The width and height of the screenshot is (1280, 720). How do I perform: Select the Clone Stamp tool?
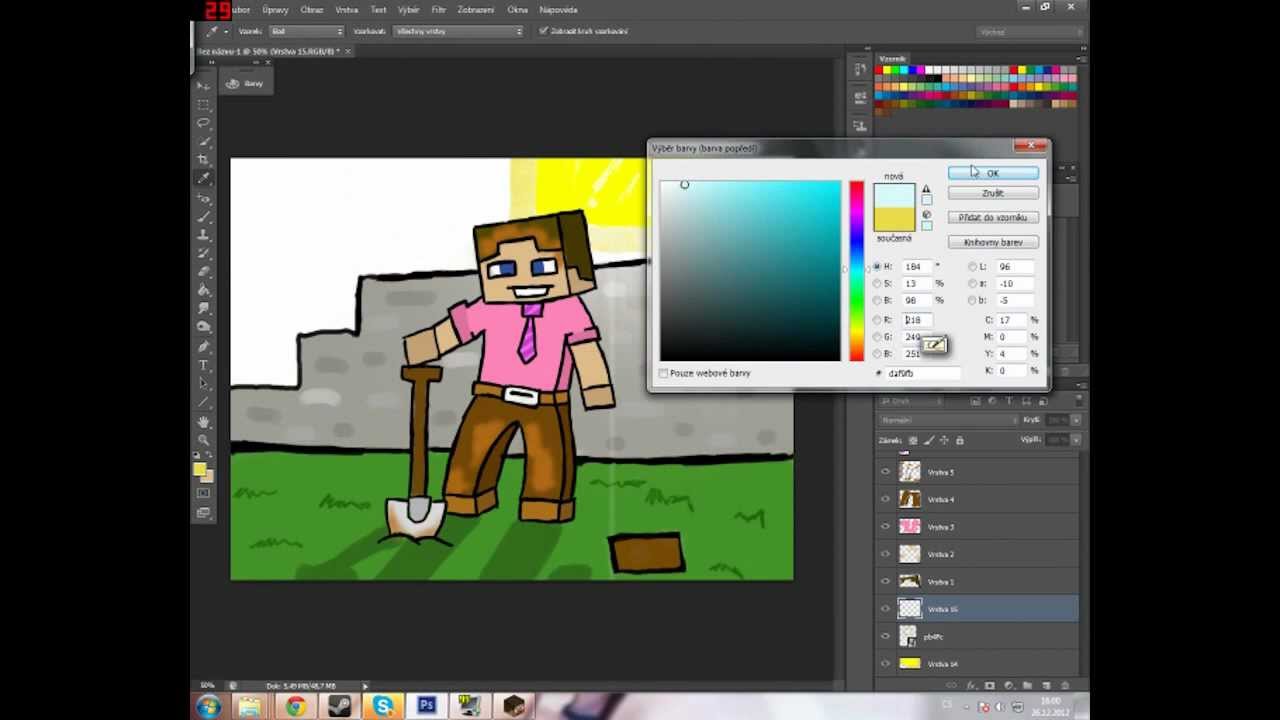click(x=203, y=234)
